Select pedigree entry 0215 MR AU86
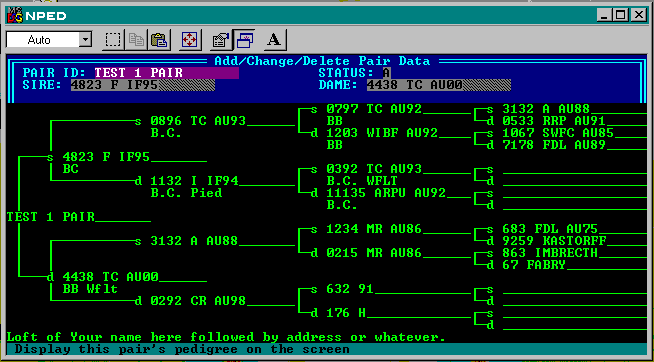This screenshot has width=654, height=362. point(374,253)
